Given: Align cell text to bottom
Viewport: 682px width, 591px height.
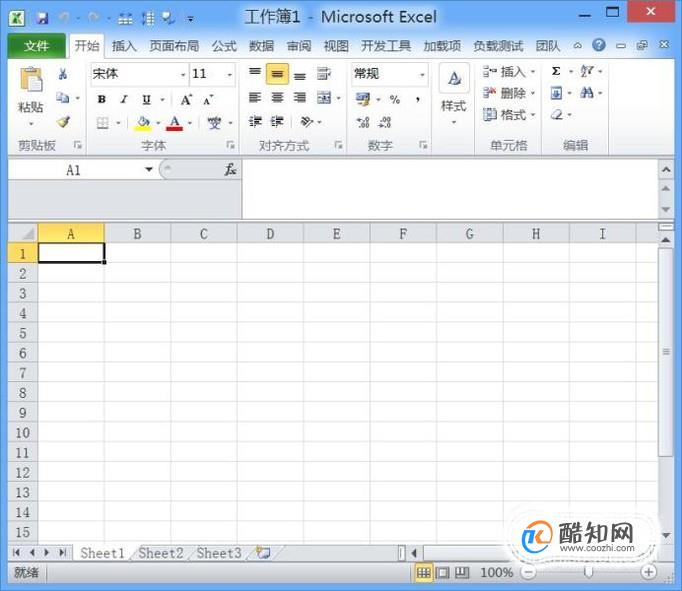Looking at the screenshot, I should point(300,74).
